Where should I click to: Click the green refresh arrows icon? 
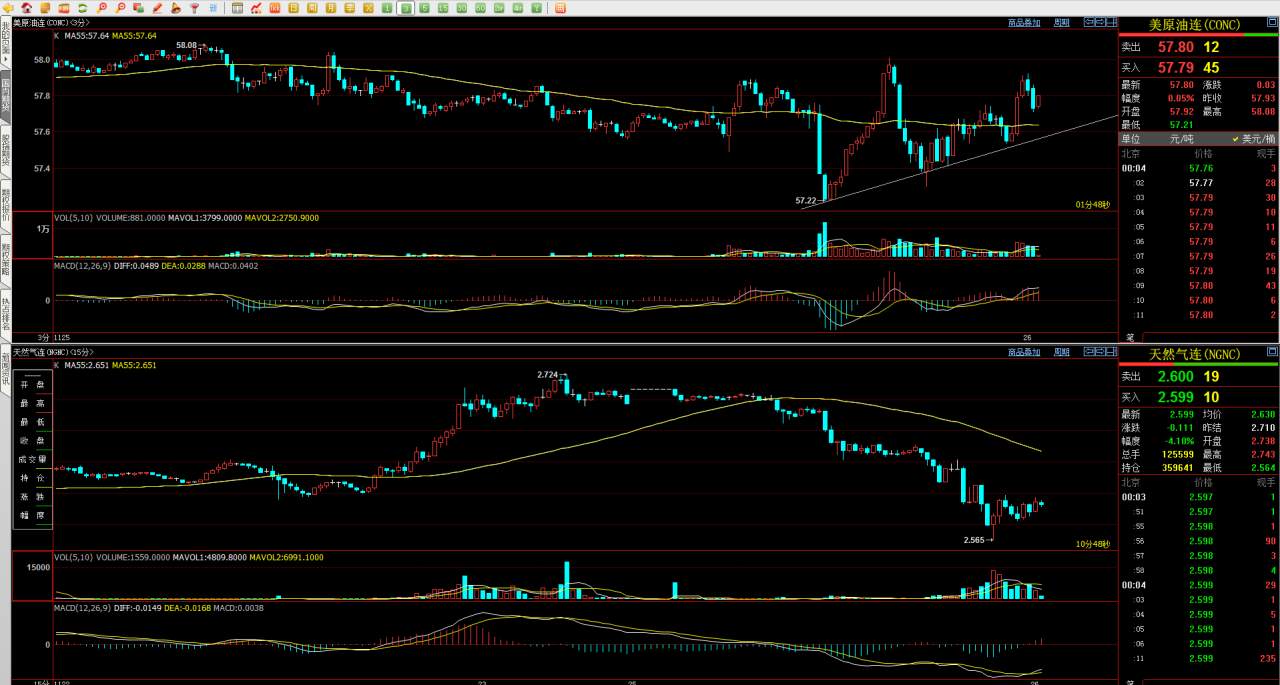pos(83,8)
